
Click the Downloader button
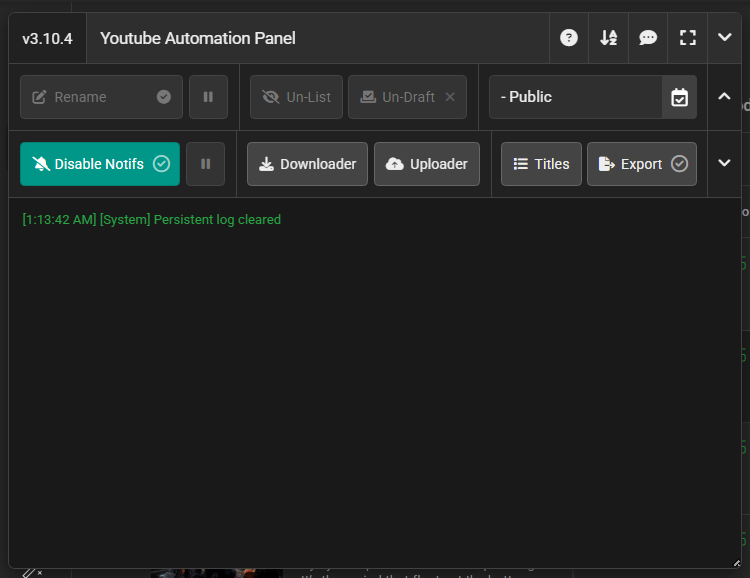pos(307,164)
